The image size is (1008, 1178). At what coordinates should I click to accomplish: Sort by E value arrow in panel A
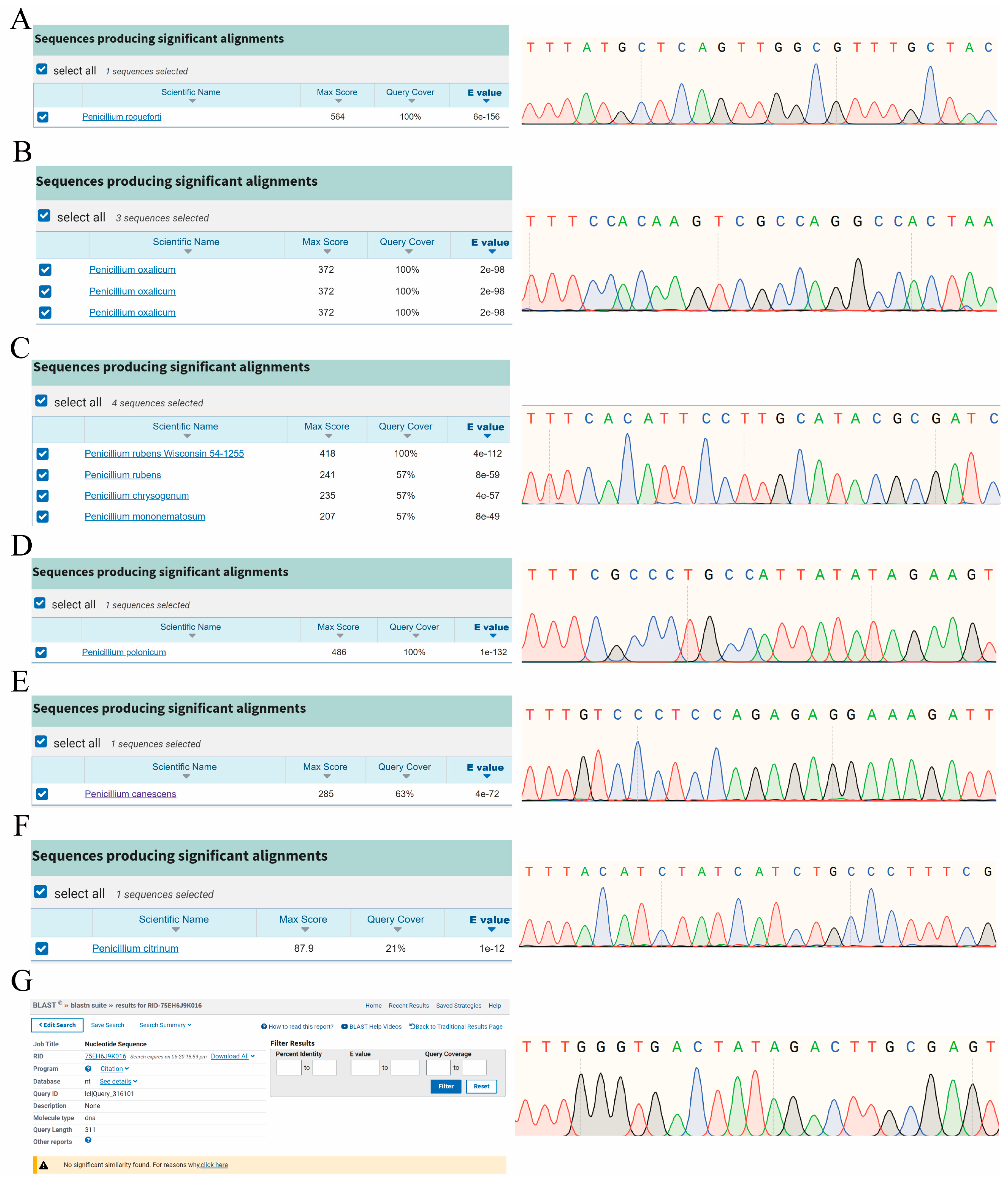[486, 101]
